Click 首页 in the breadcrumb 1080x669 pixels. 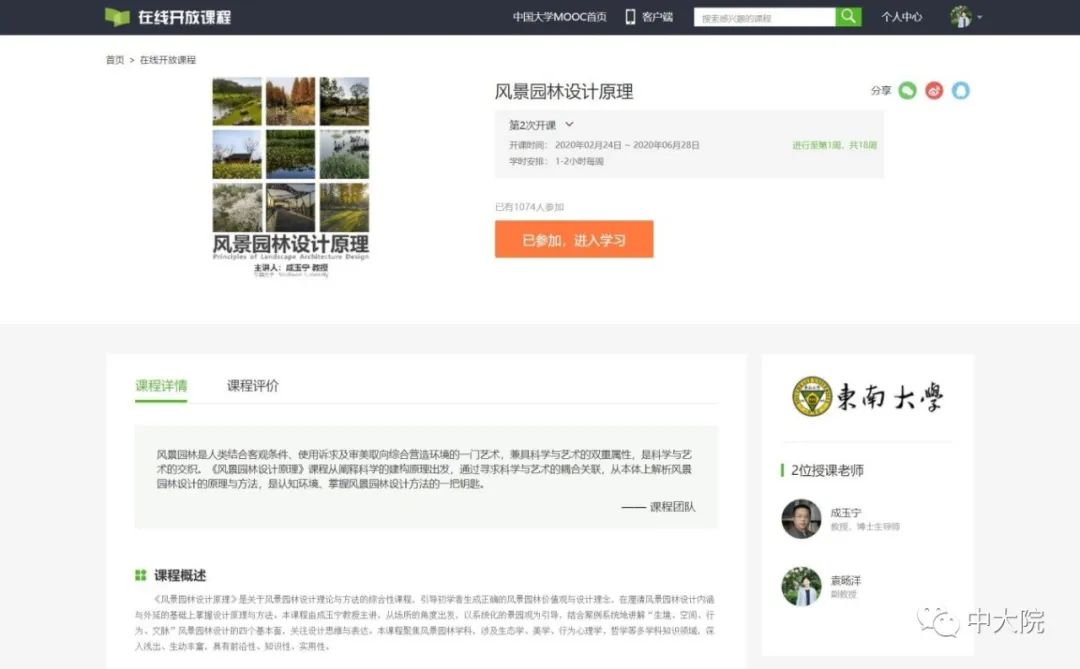point(115,60)
